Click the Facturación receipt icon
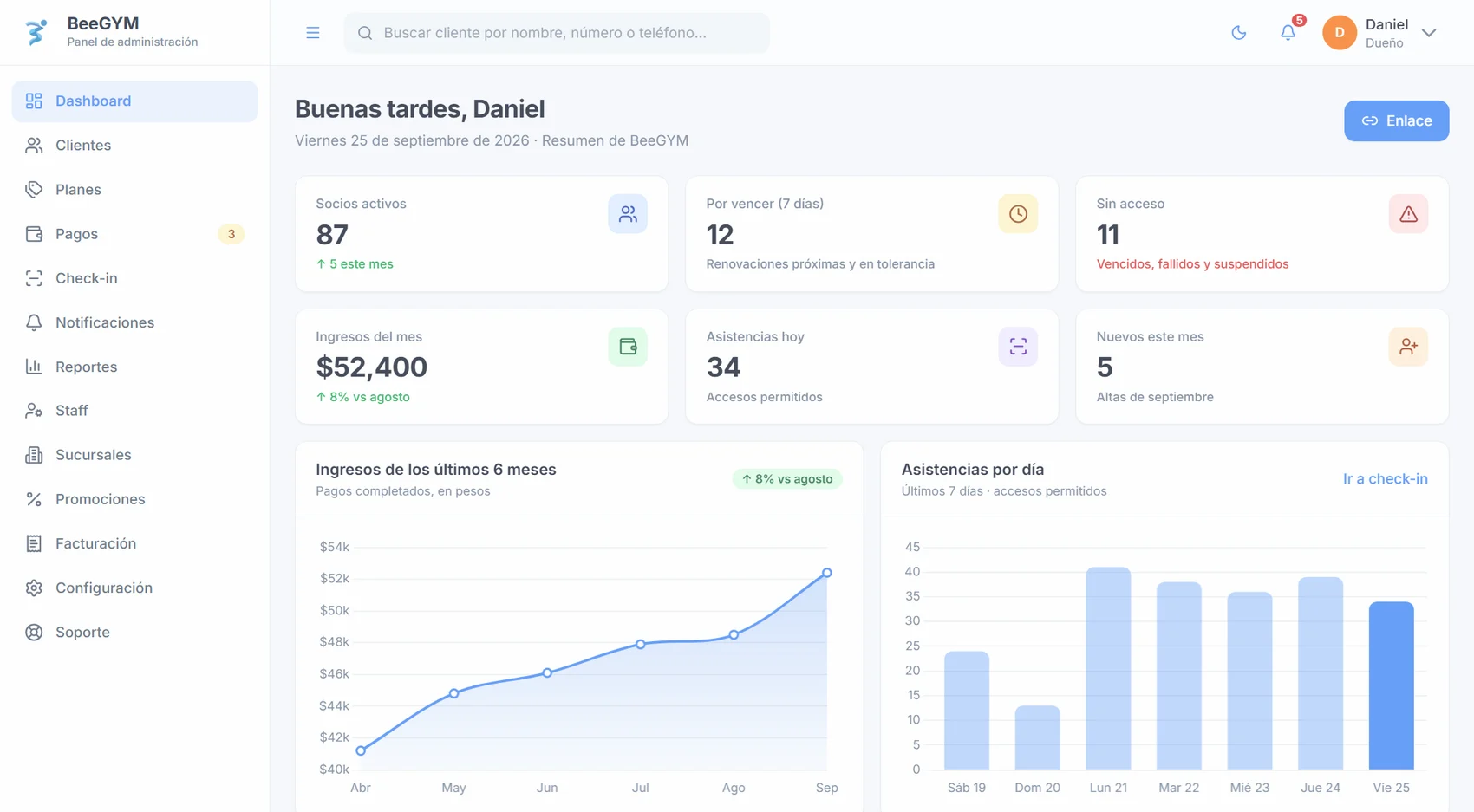The height and width of the screenshot is (812, 1474). (x=34, y=543)
